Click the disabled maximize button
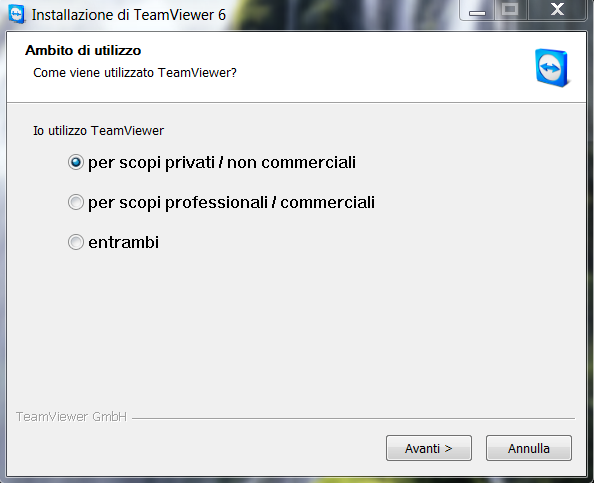 [x=511, y=10]
